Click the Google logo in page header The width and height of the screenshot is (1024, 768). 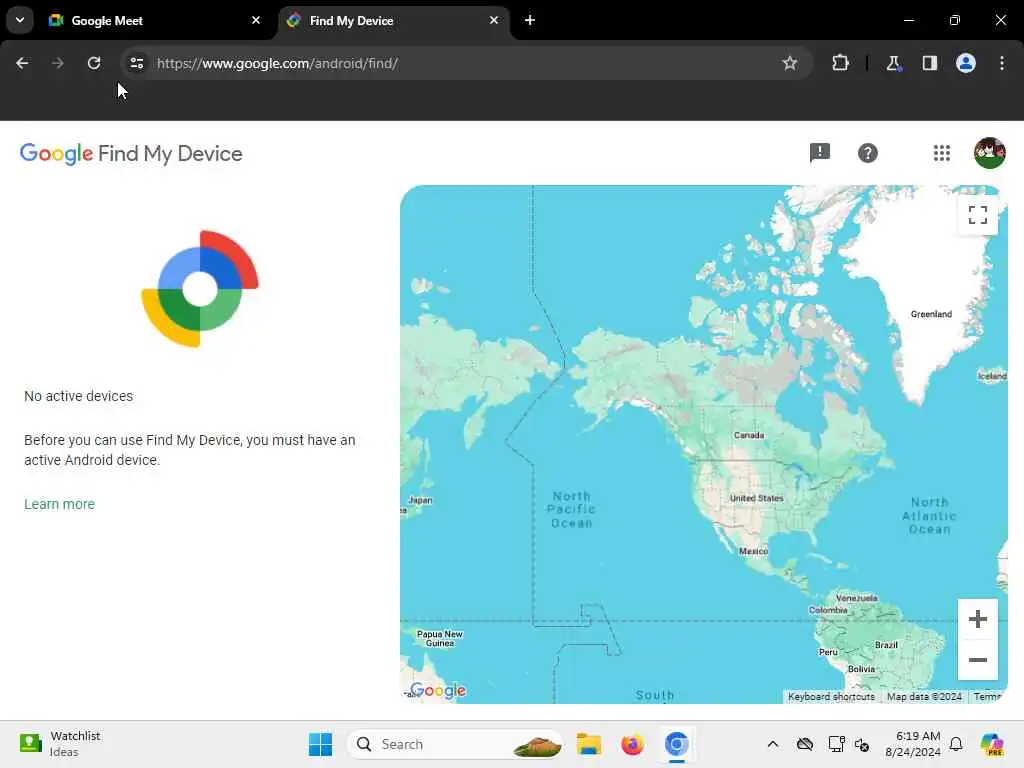tap(56, 153)
